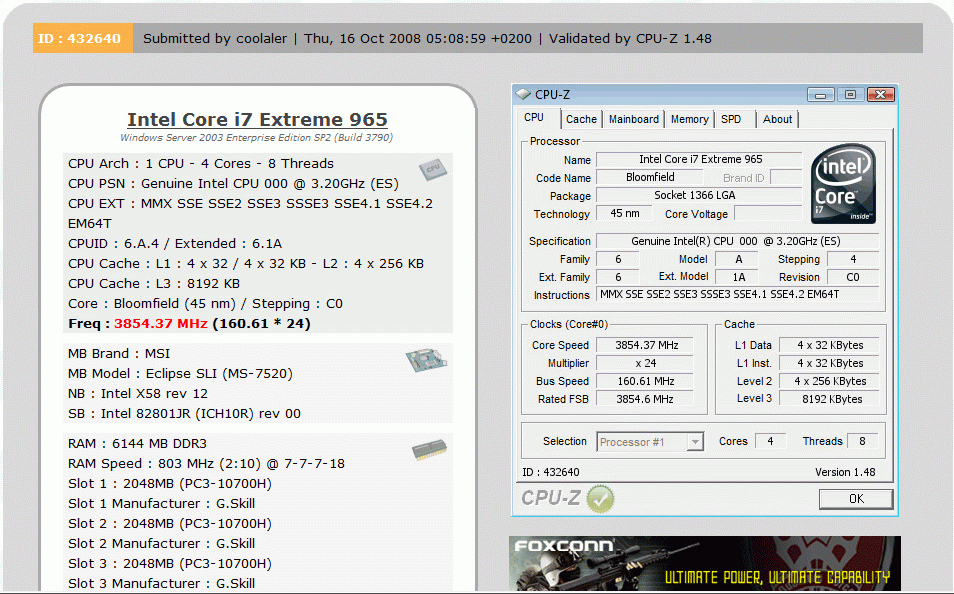
Task: Click the Bus Speed value 160.61 MHz
Action: pyautogui.click(x=646, y=382)
